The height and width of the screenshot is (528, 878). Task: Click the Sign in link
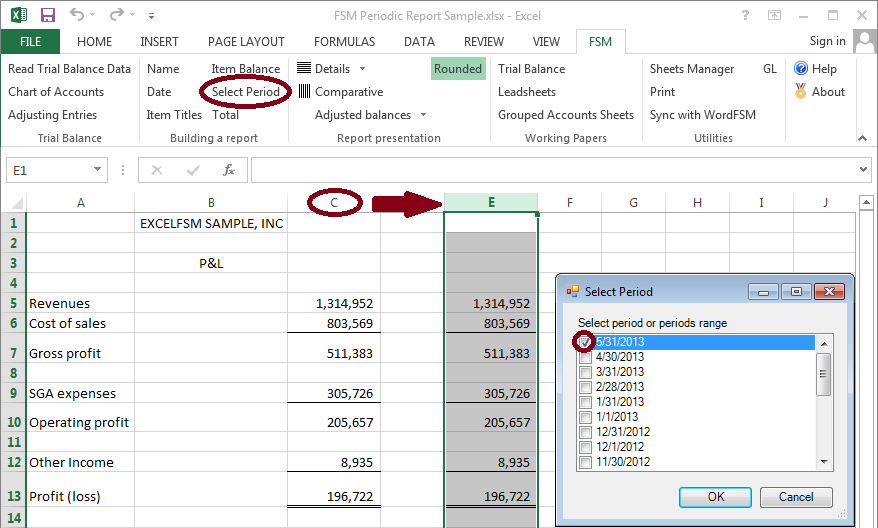tap(827, 41)
